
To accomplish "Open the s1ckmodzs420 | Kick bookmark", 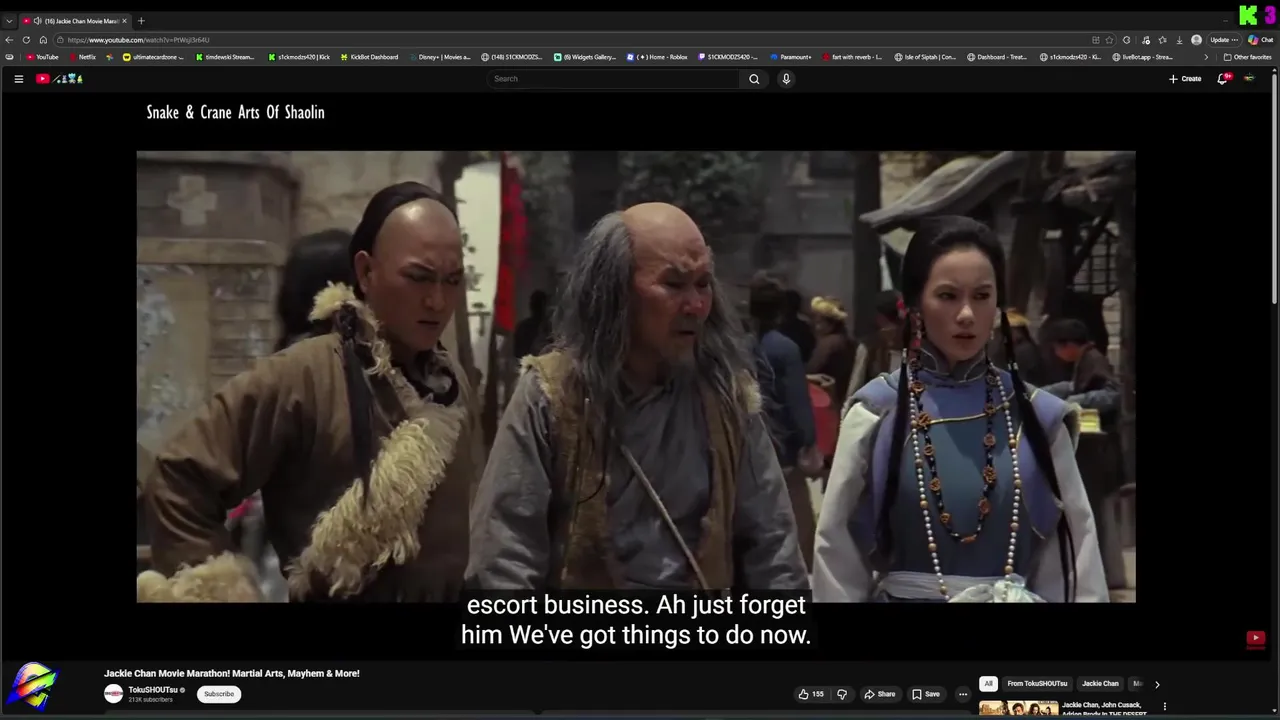I will [x=299, y=57].
